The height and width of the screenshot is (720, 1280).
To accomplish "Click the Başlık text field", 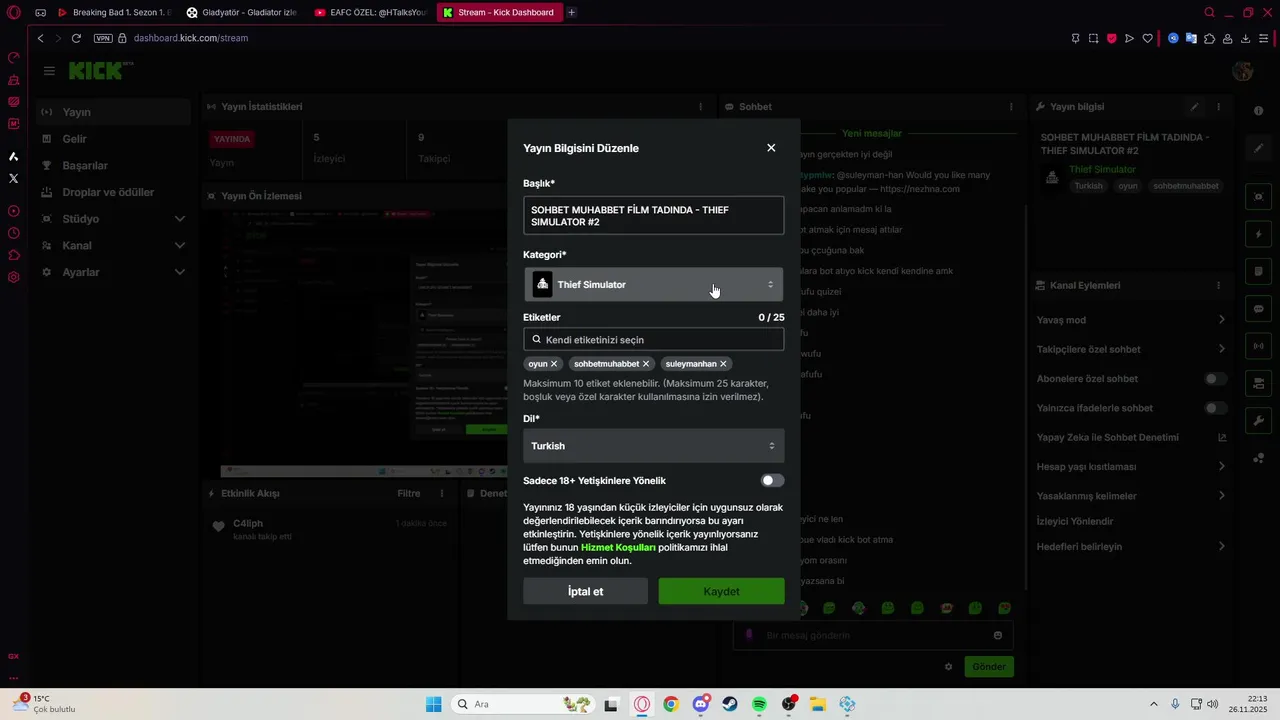I will tap(653, 216).
